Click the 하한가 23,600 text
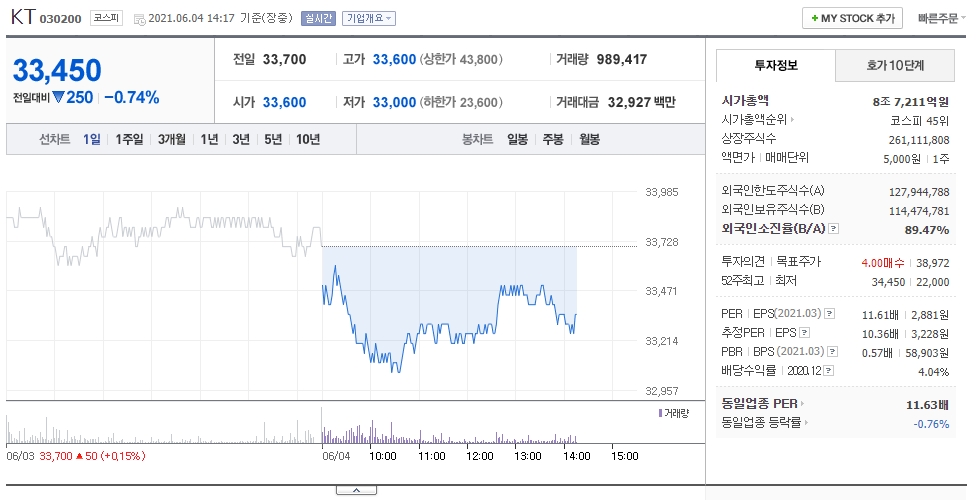Screen dimensions: 978x500 pyautogui.click(x=461, y=102)
